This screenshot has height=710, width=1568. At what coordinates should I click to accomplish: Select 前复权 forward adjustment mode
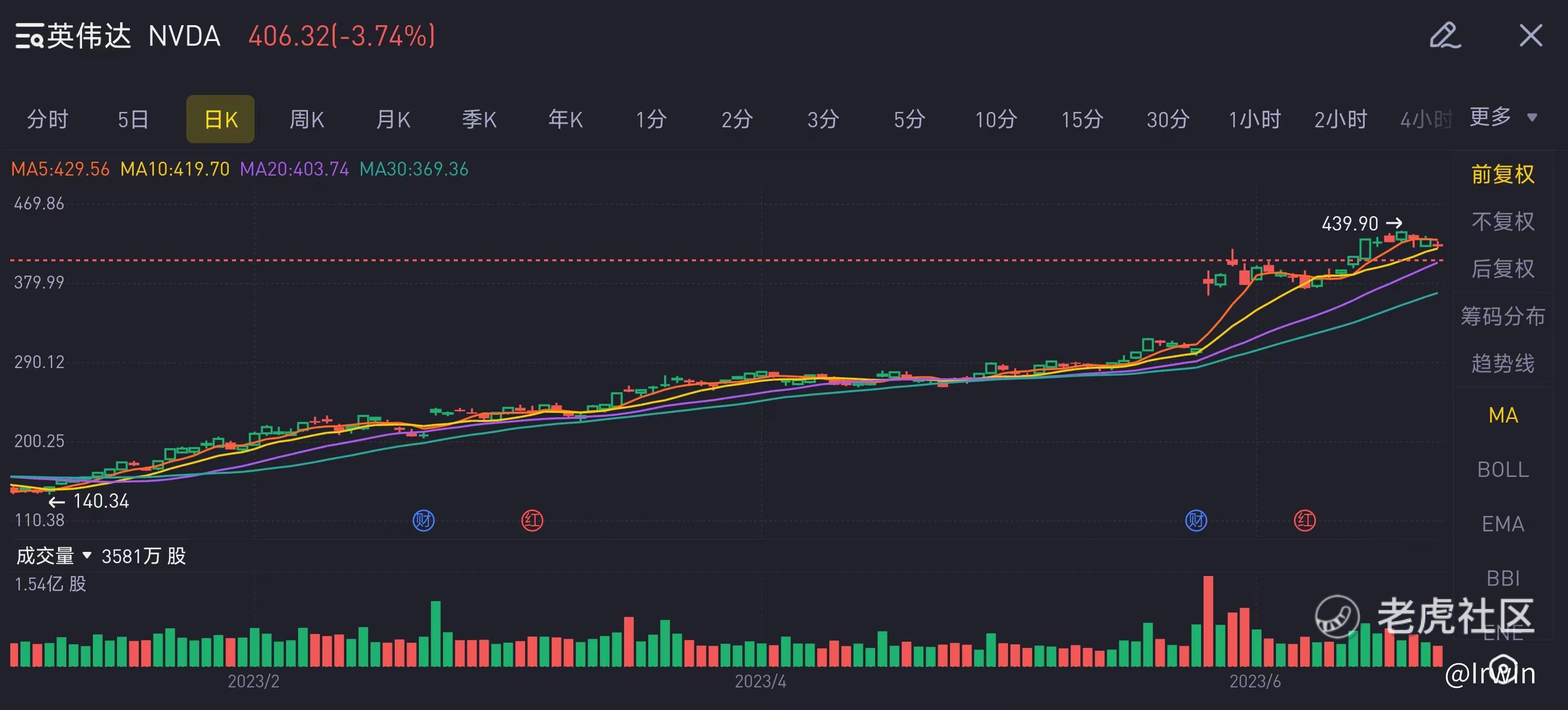pos(1502,175)
